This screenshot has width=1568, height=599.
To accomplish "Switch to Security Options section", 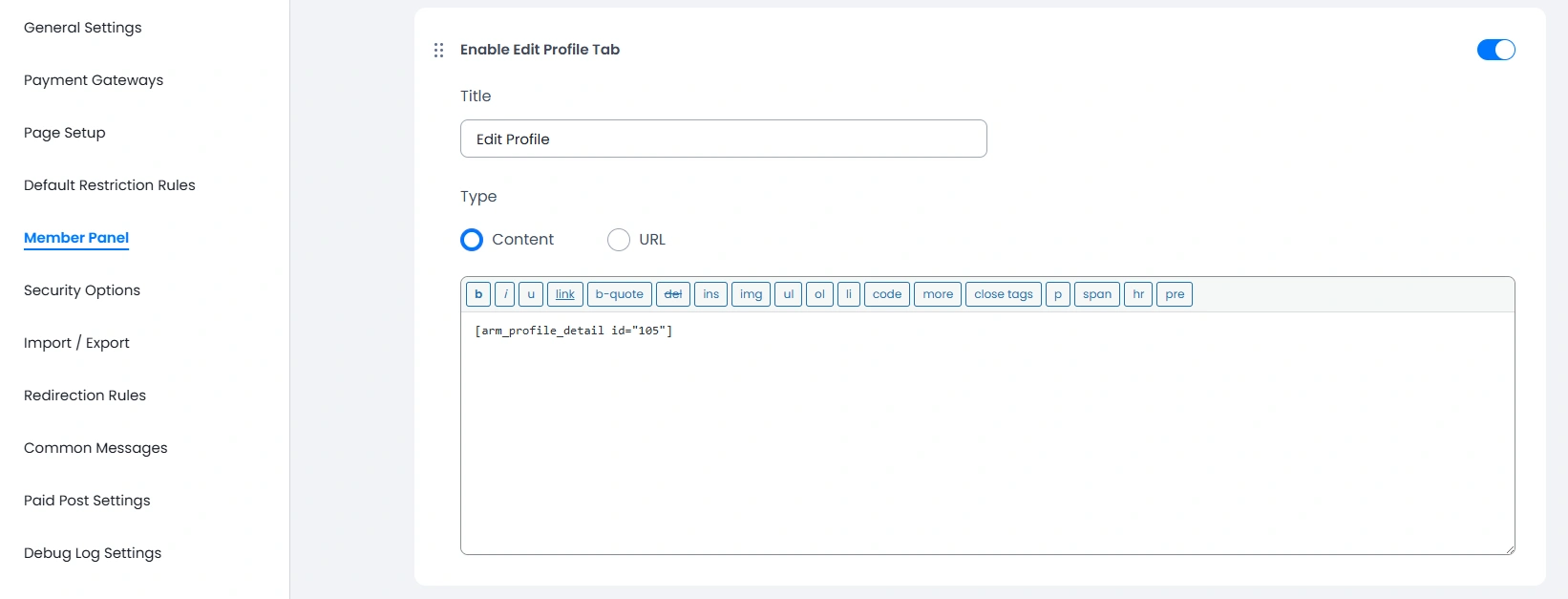I will click(81, 289).
